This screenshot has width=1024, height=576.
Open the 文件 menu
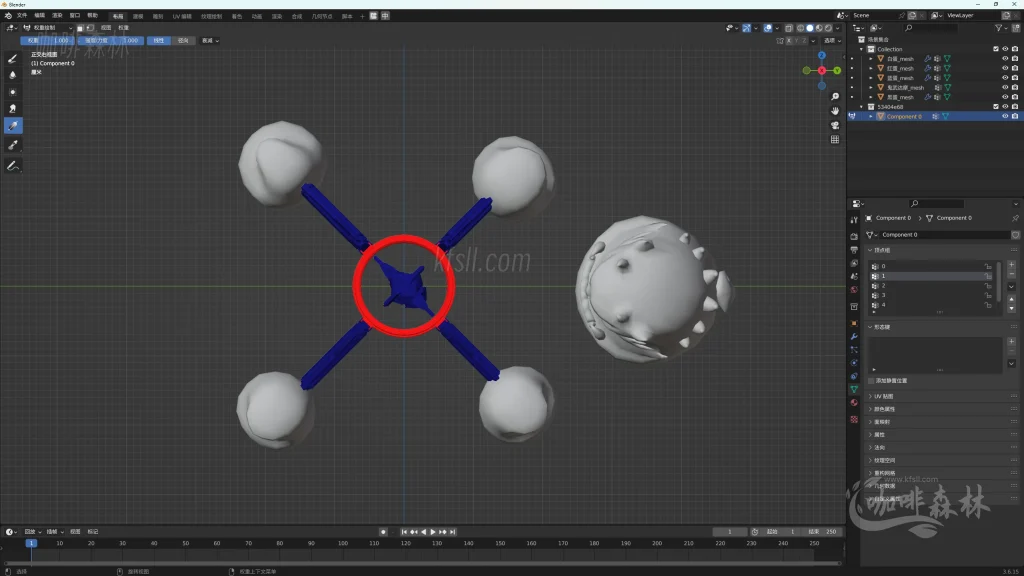tap(22, 16)
